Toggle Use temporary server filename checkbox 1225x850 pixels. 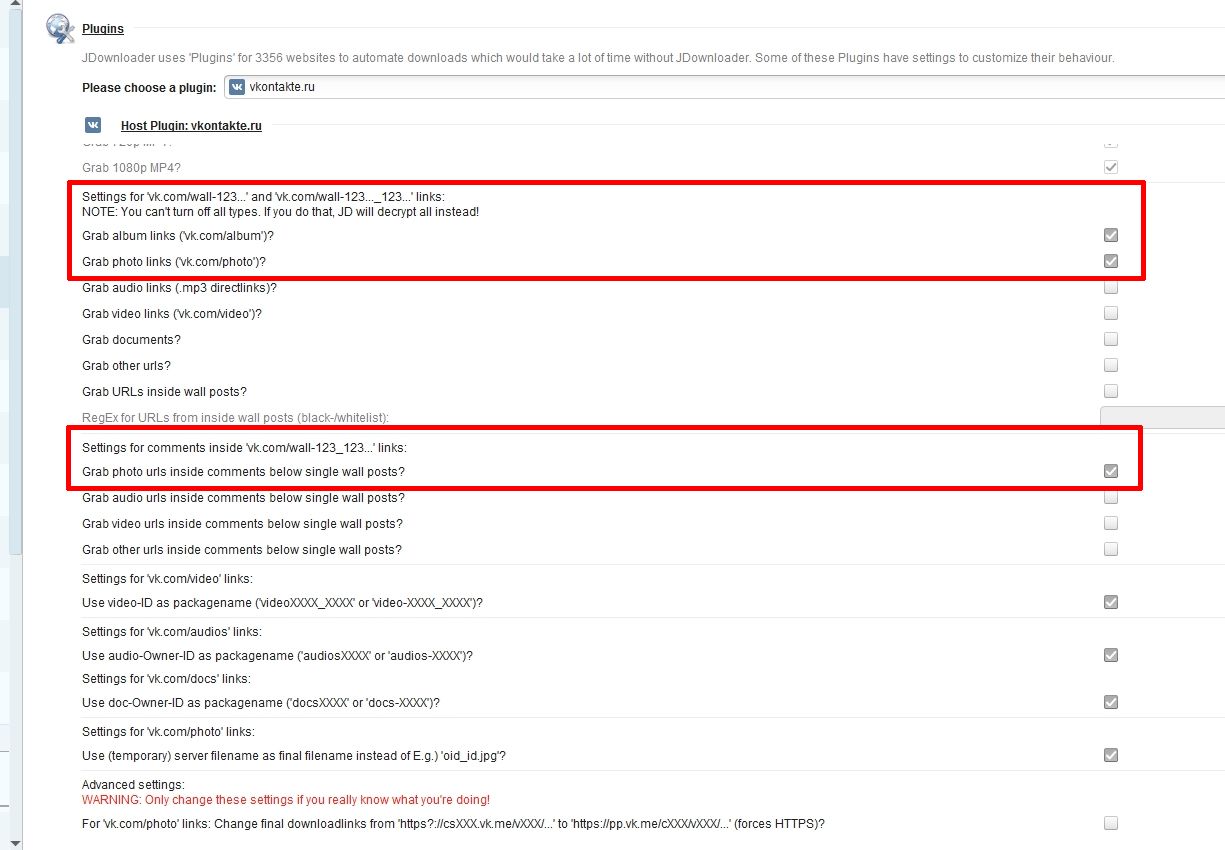(x=1110, y=755)
